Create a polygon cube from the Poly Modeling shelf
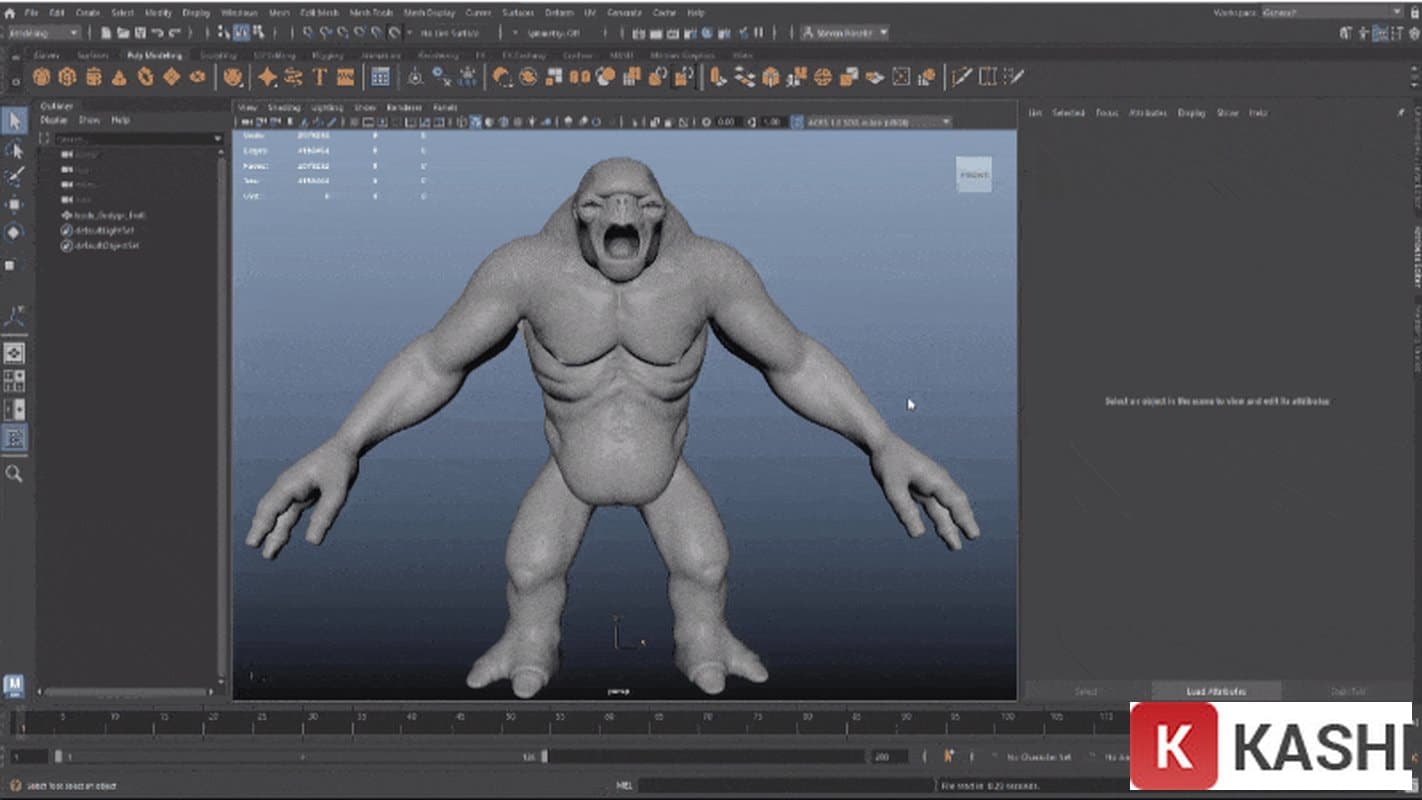Screen dimensions: 1422x800 pyautogui.click(x=67, y=76)
